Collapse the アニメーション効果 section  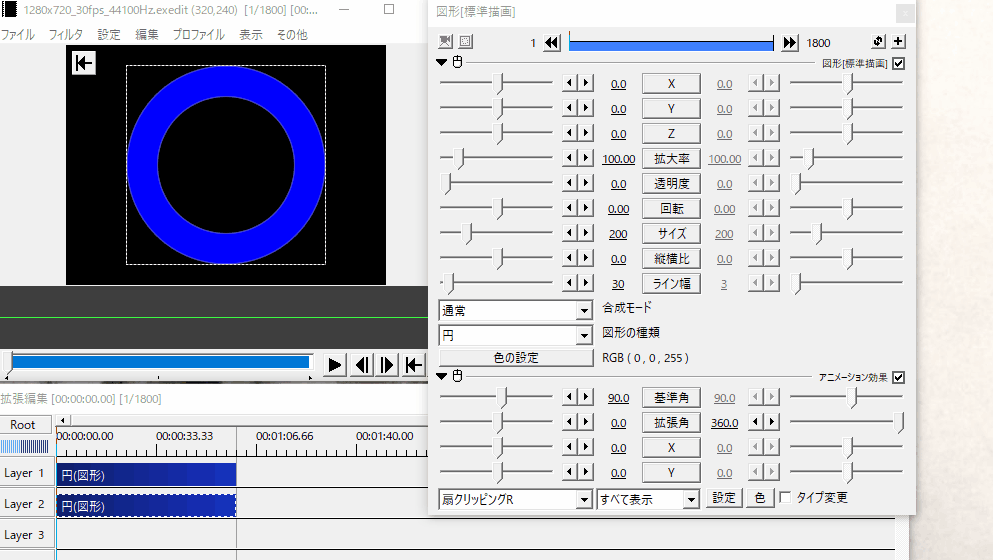(x=443, y=376)
